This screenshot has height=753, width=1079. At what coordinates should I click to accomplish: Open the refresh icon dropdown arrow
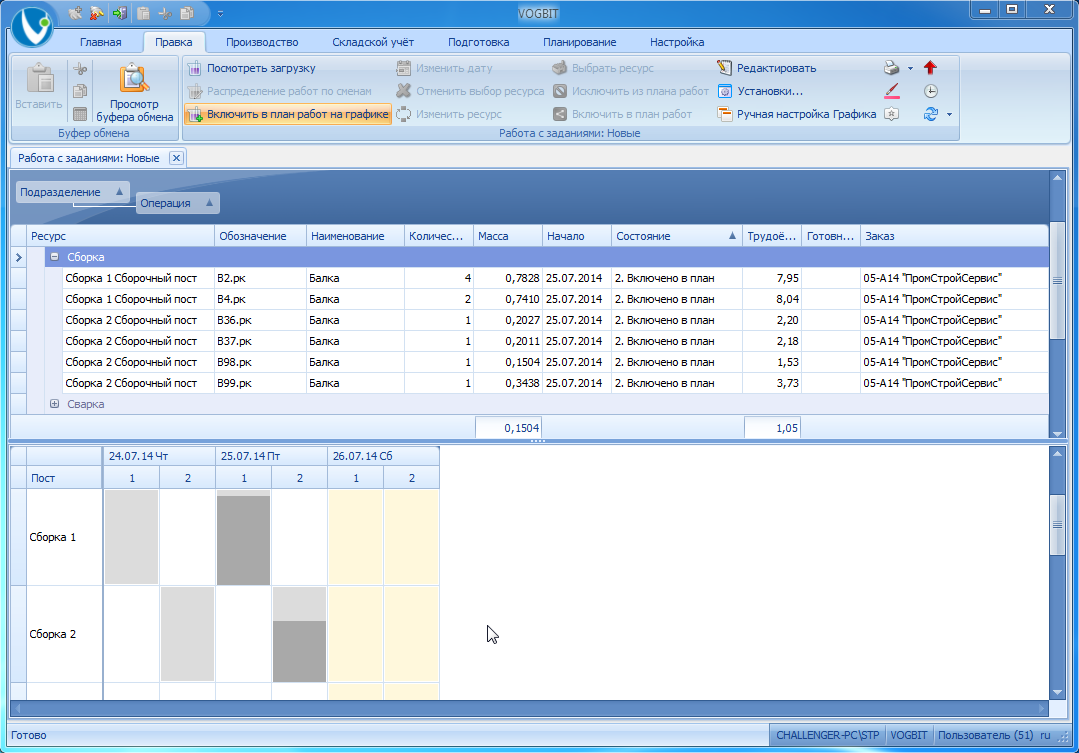[950, 114]
